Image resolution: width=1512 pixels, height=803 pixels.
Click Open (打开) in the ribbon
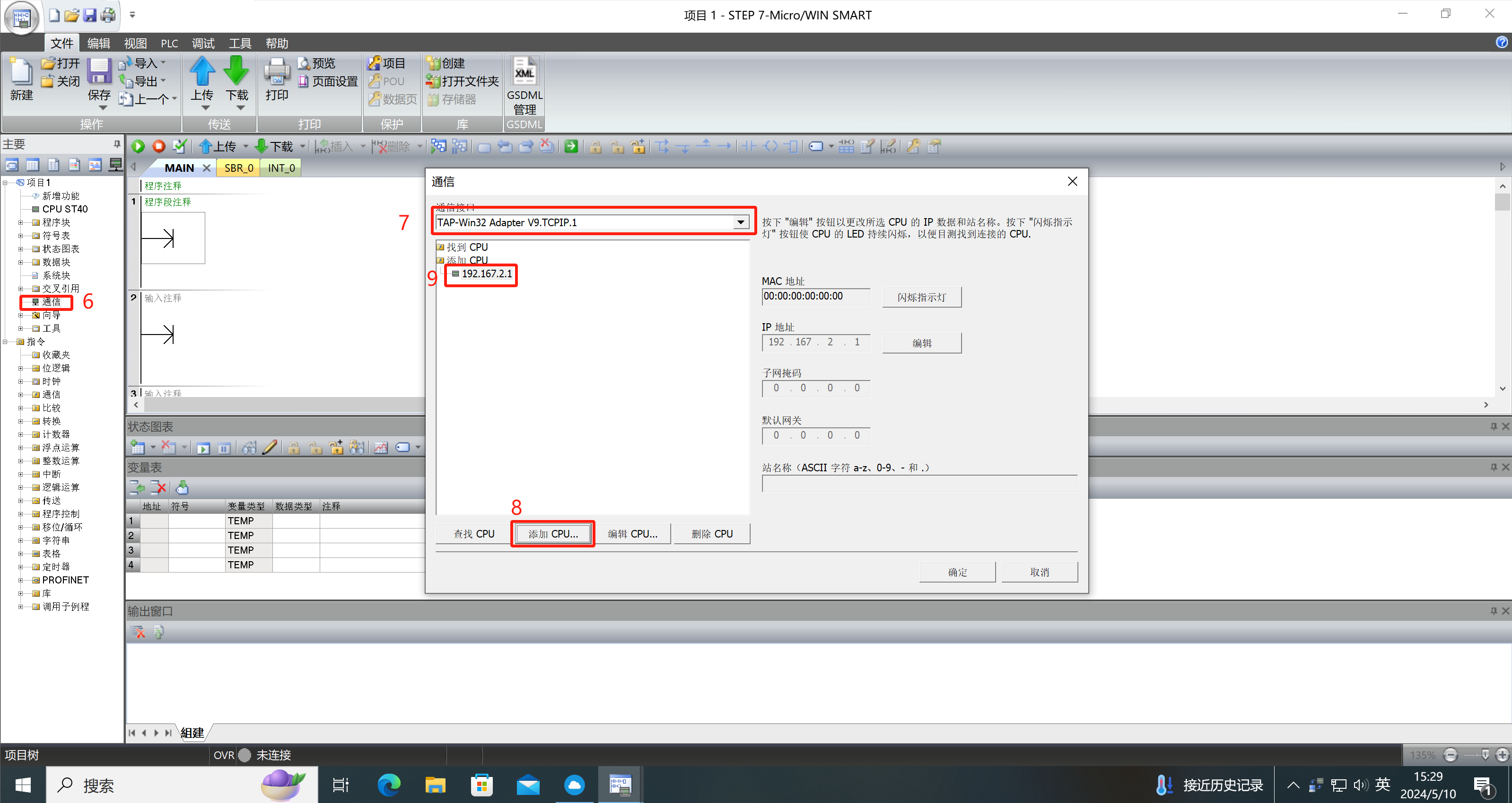click(61, 63)
